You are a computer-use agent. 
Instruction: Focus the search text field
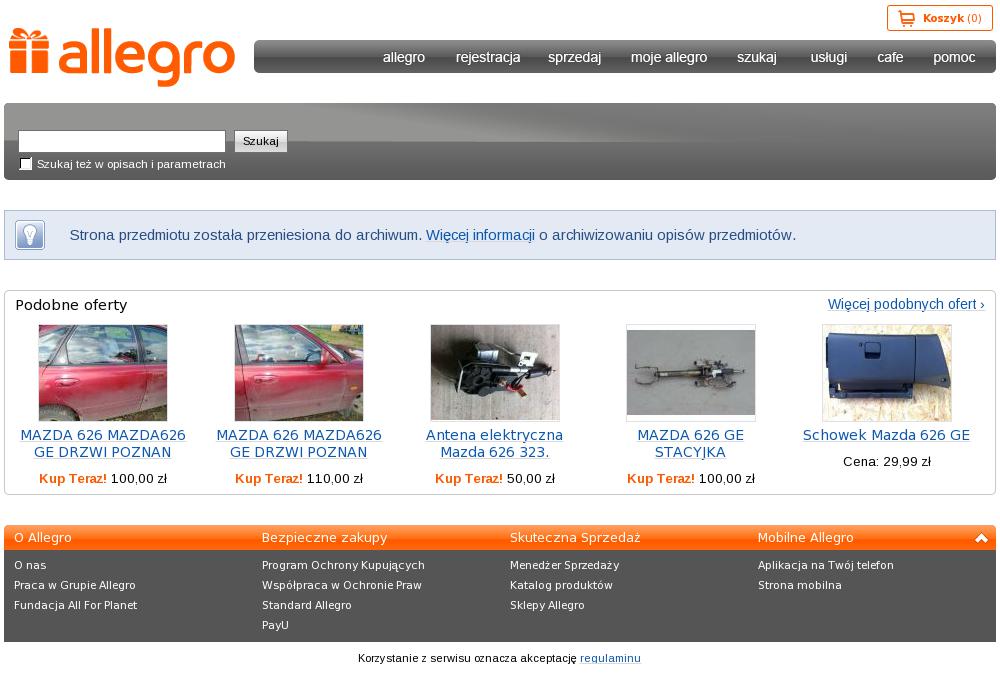coord(122,141)
